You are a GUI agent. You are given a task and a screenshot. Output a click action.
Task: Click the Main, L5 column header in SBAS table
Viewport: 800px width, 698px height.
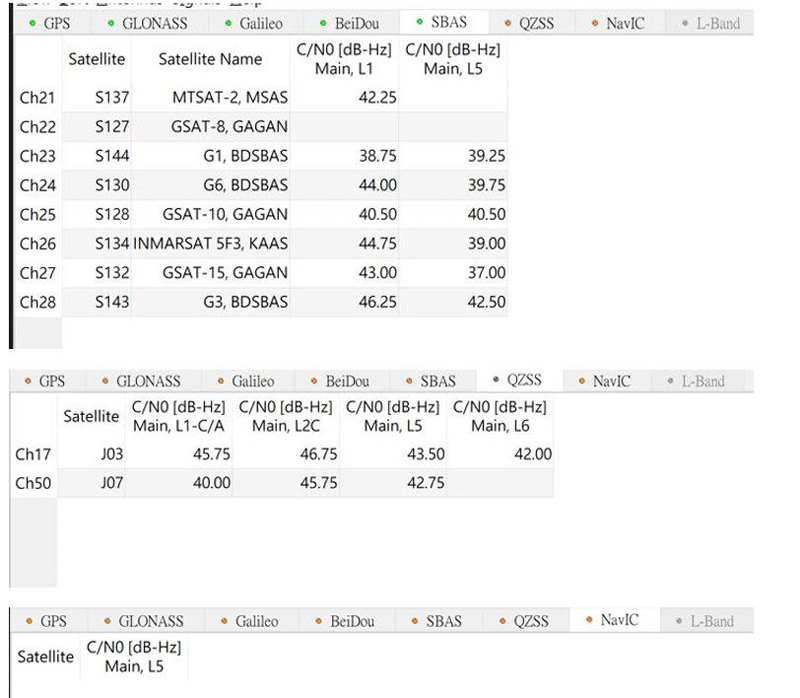453,59
